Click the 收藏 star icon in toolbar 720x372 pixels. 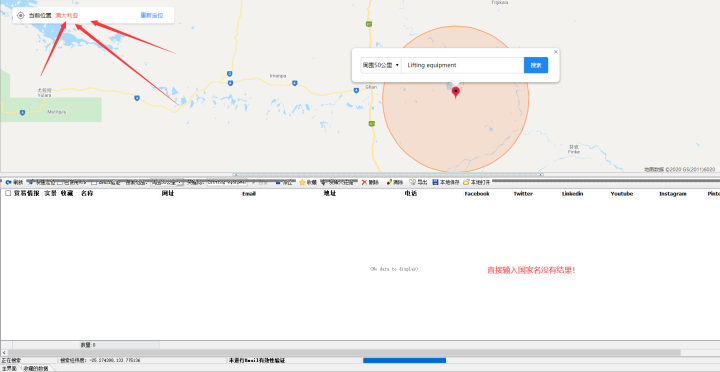coord(302,182)
